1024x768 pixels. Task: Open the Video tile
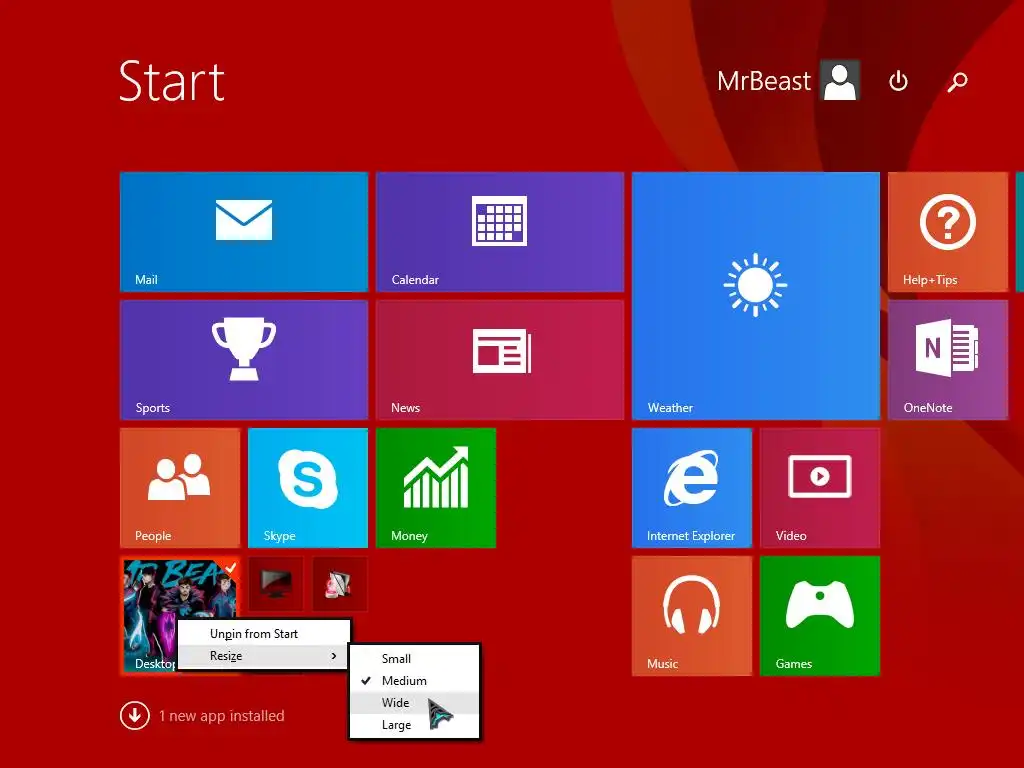coord(820,488)
